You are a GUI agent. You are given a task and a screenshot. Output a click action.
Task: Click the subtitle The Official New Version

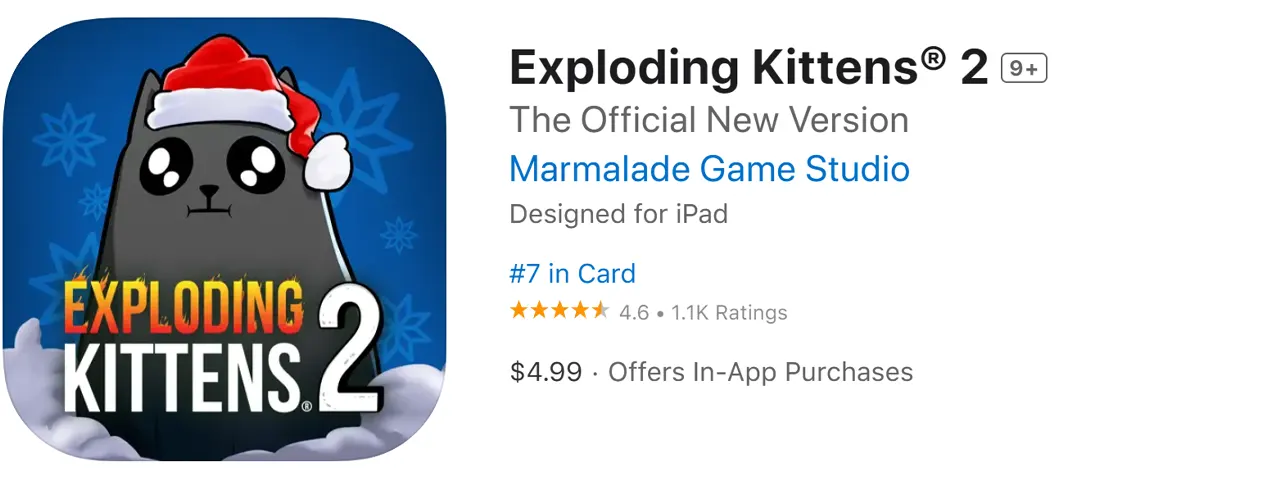[x=709, y=120]
